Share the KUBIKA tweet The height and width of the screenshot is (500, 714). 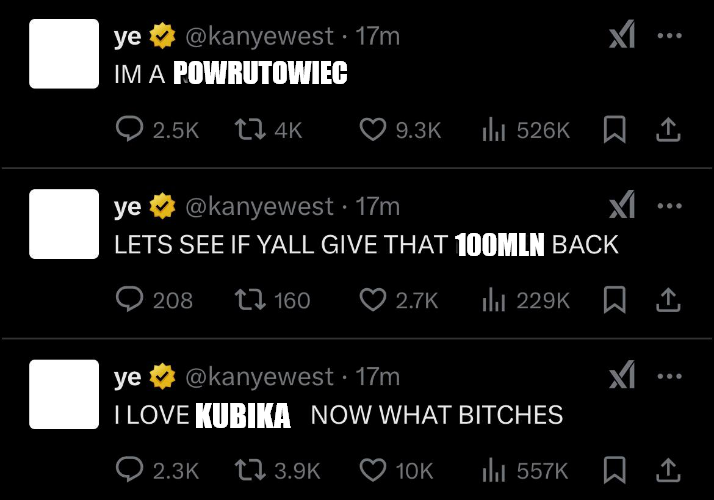(669, 469)
